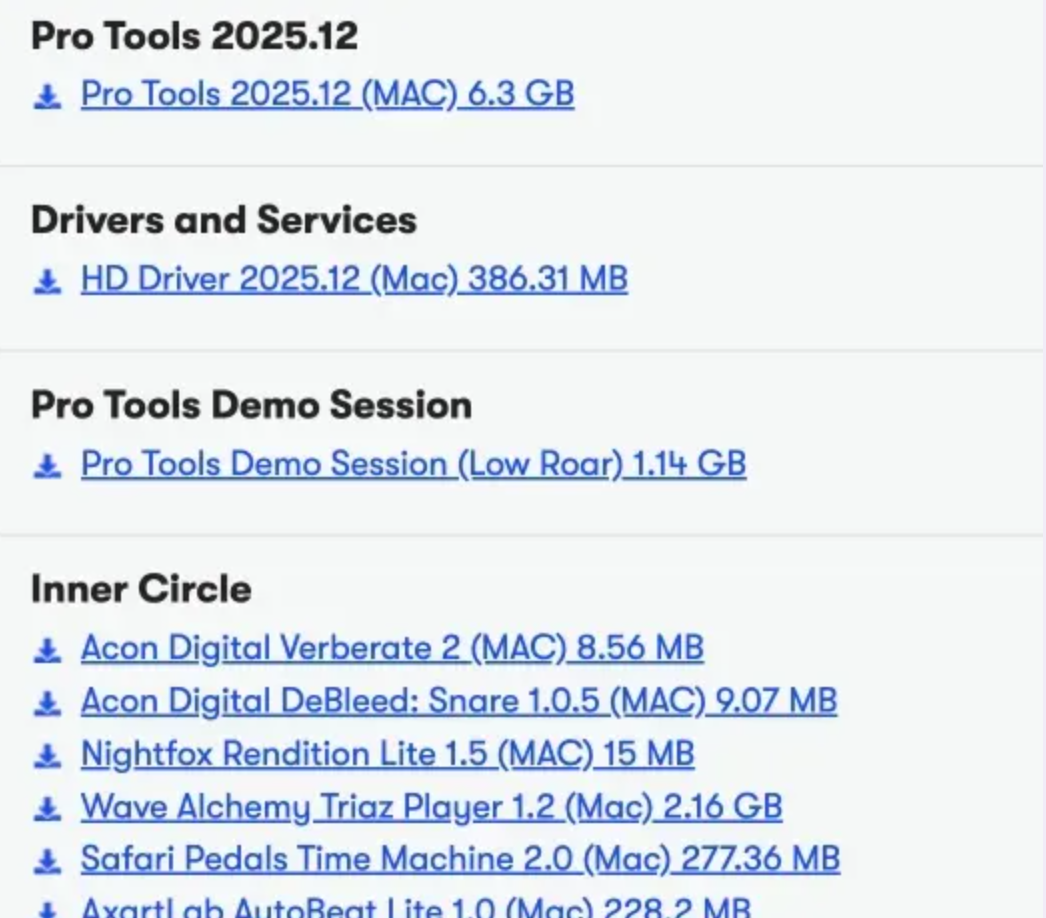Screen dimensions: 1046x918
Task: Open the Pro Tools 2025.12 (MAC) 6.3 GB link
Action: pos(327,94)
